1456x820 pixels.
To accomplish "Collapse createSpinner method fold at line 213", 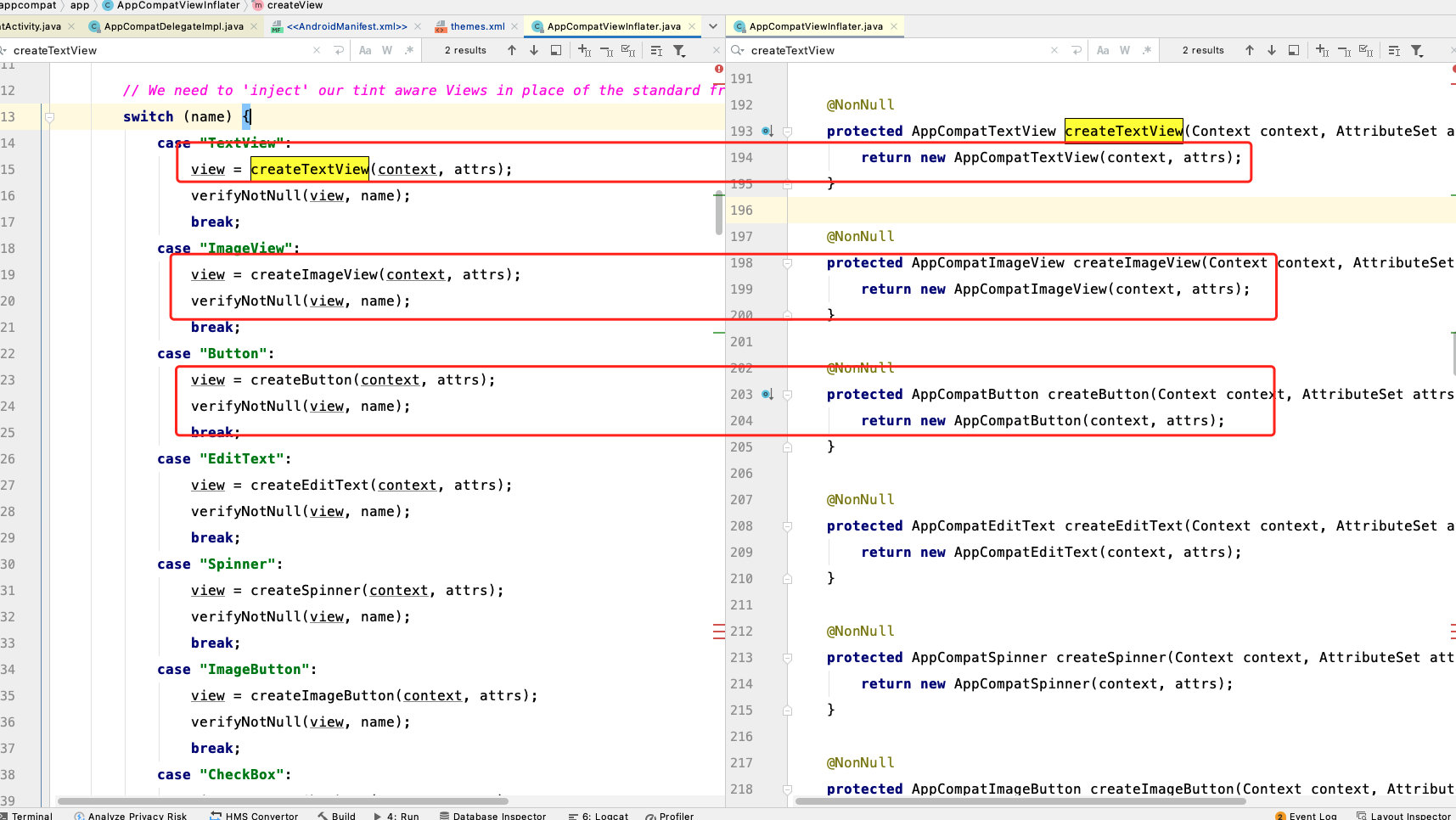I will (x=787, y=658).
